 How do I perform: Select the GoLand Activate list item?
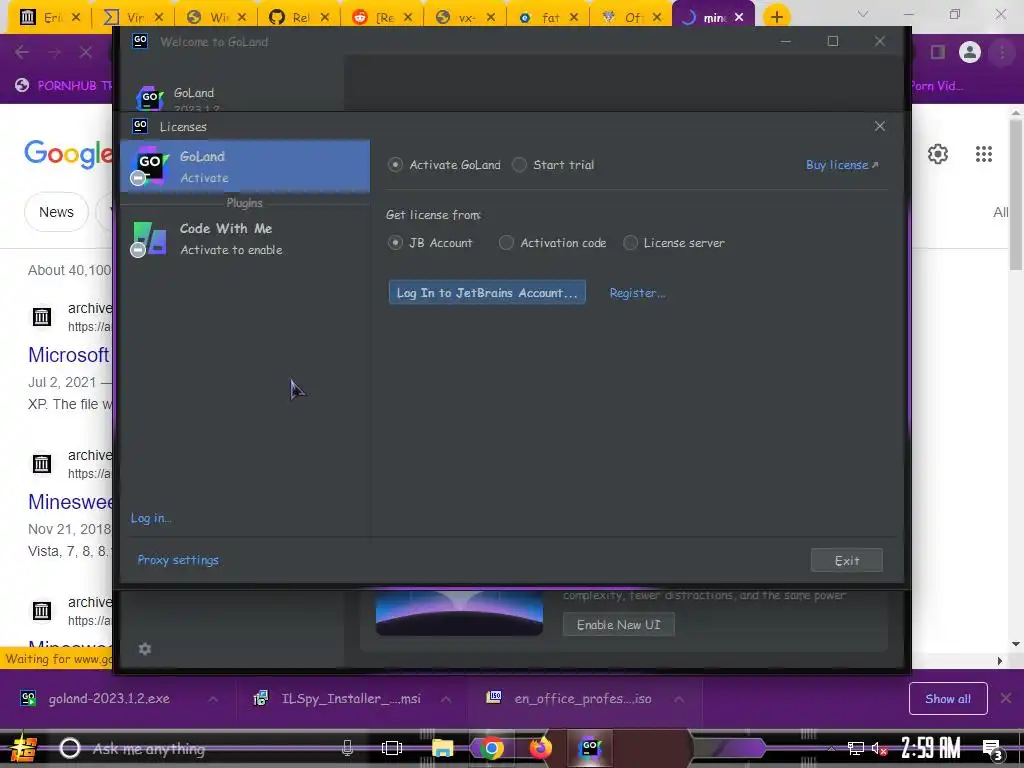245,166
